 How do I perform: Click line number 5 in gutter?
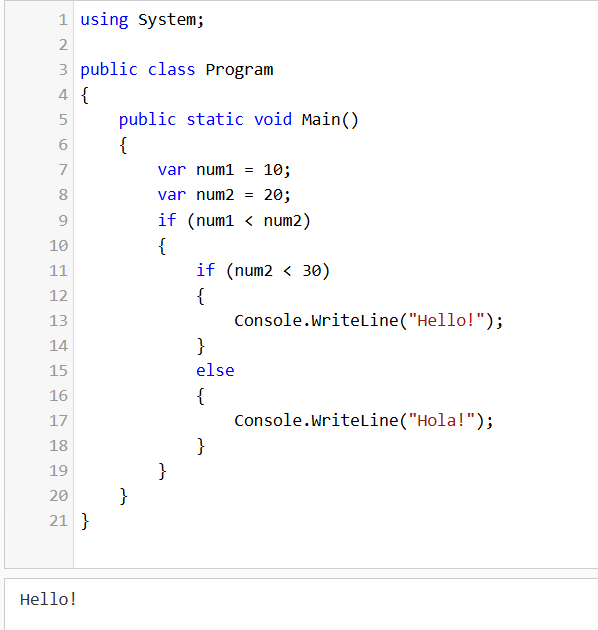click(63, 120)
